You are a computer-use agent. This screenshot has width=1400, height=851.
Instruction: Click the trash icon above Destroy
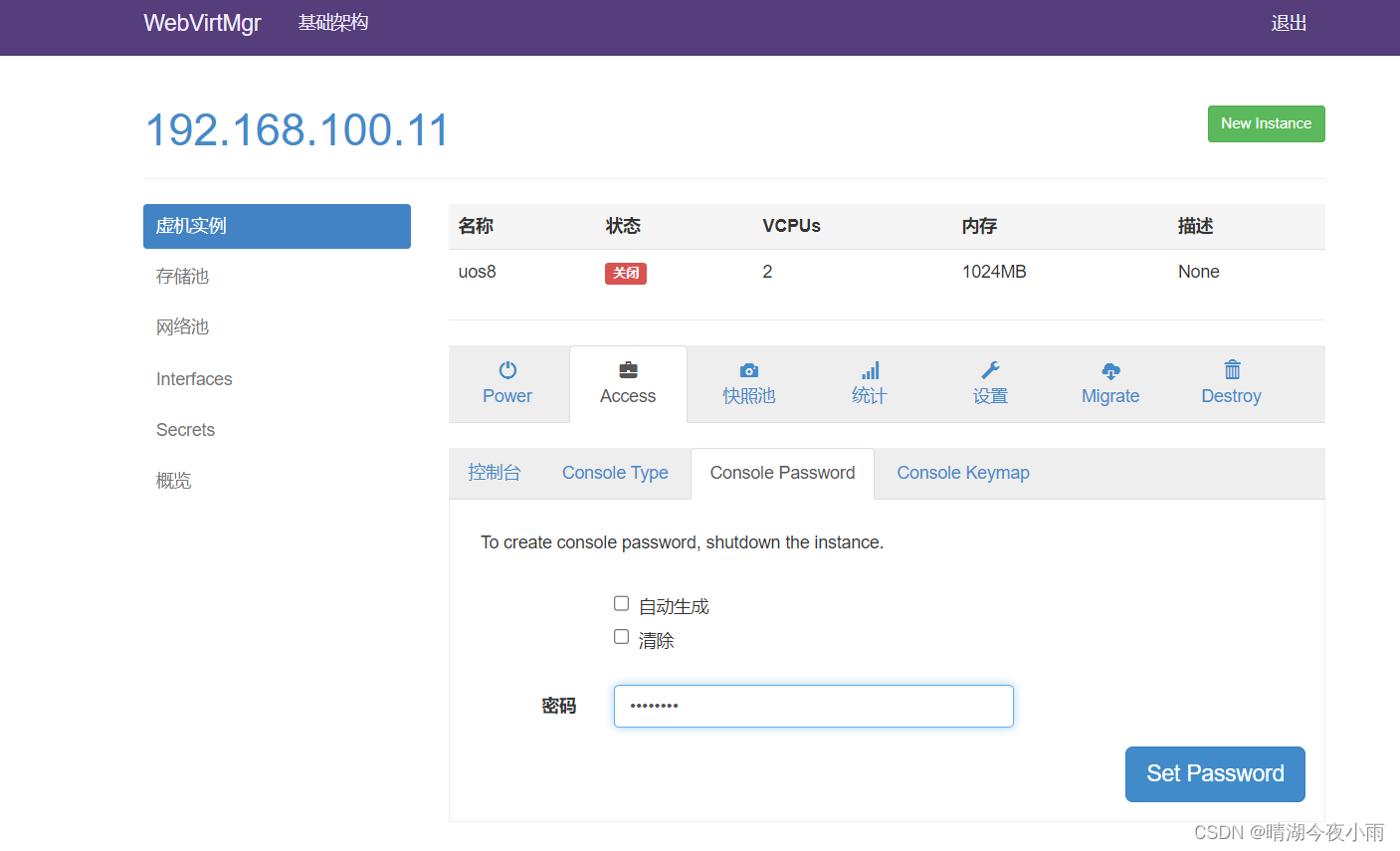pyautogui.click(x=1232, y=369)
